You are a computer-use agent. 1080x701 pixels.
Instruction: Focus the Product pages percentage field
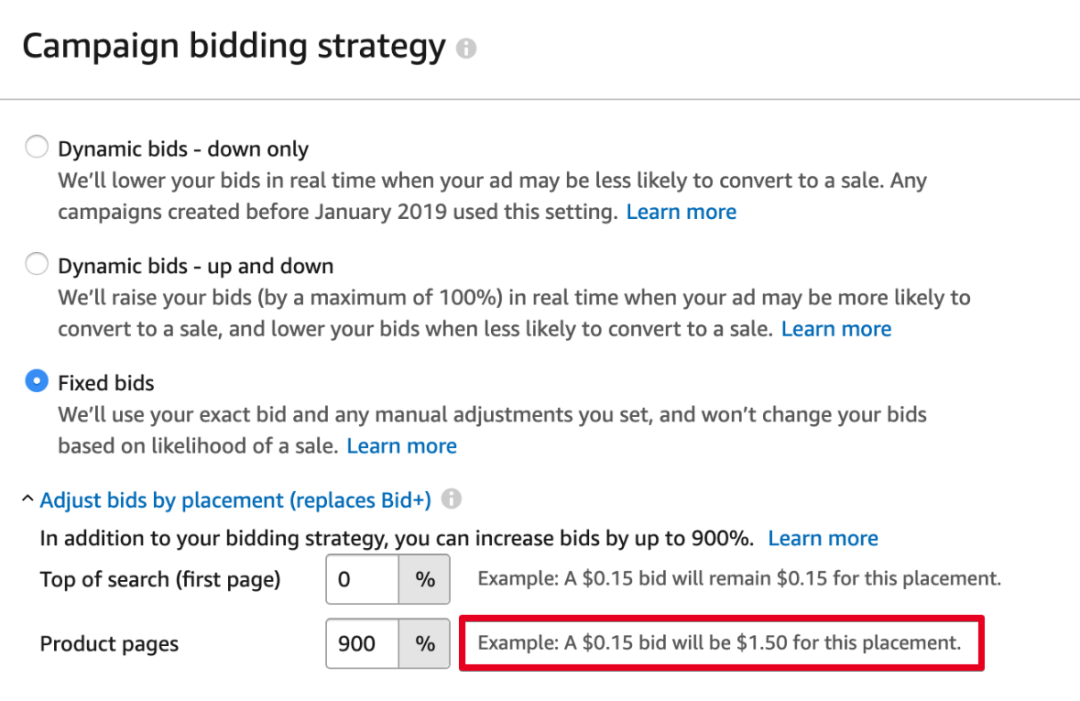coord(363,643)
